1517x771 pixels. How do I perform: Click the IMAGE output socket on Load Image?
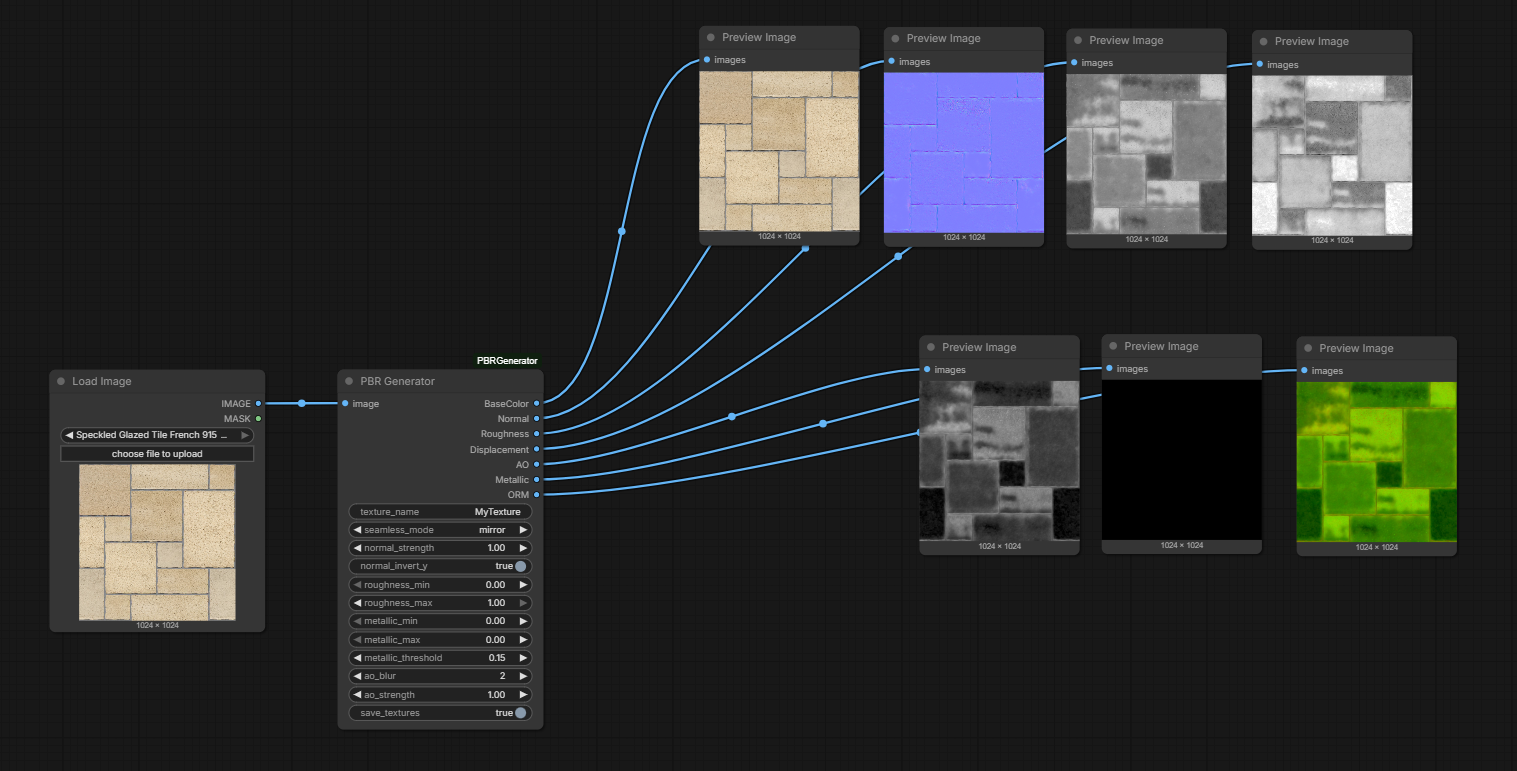(258, 403)
